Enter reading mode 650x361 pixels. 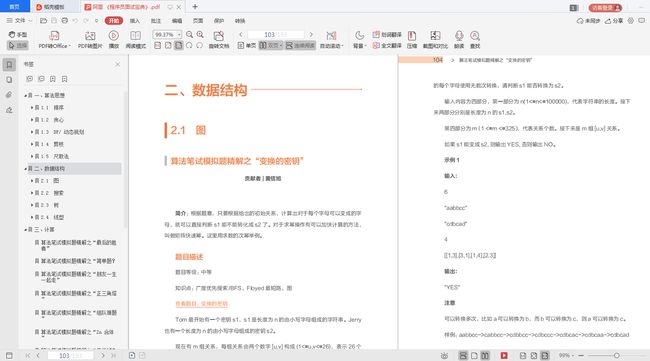tap(136, 40)
